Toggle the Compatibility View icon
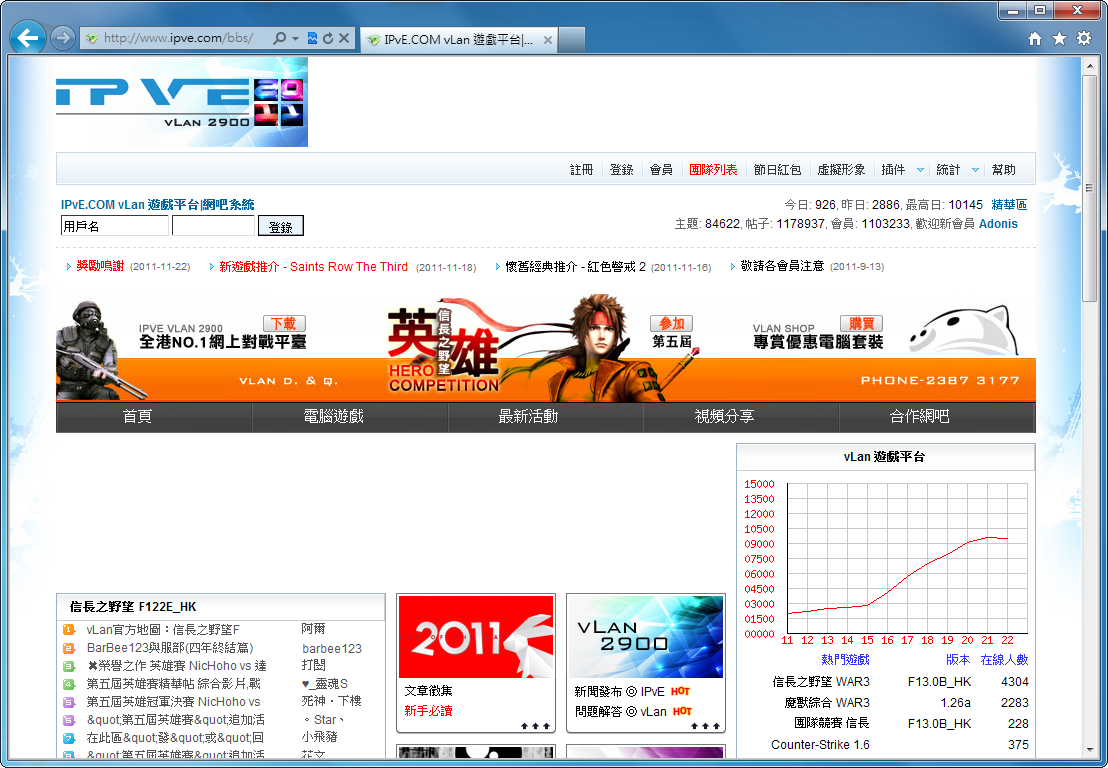This screenshot has width=1108, height=768. point(312,38)
